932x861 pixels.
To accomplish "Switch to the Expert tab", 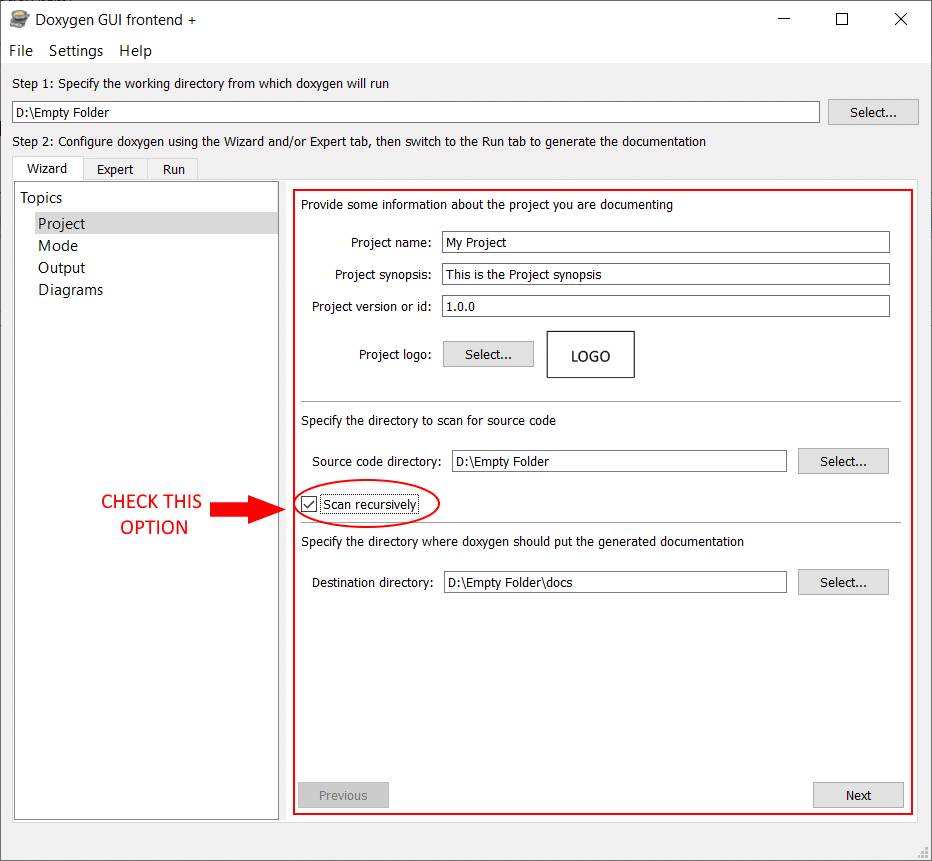I will point(115,169).
